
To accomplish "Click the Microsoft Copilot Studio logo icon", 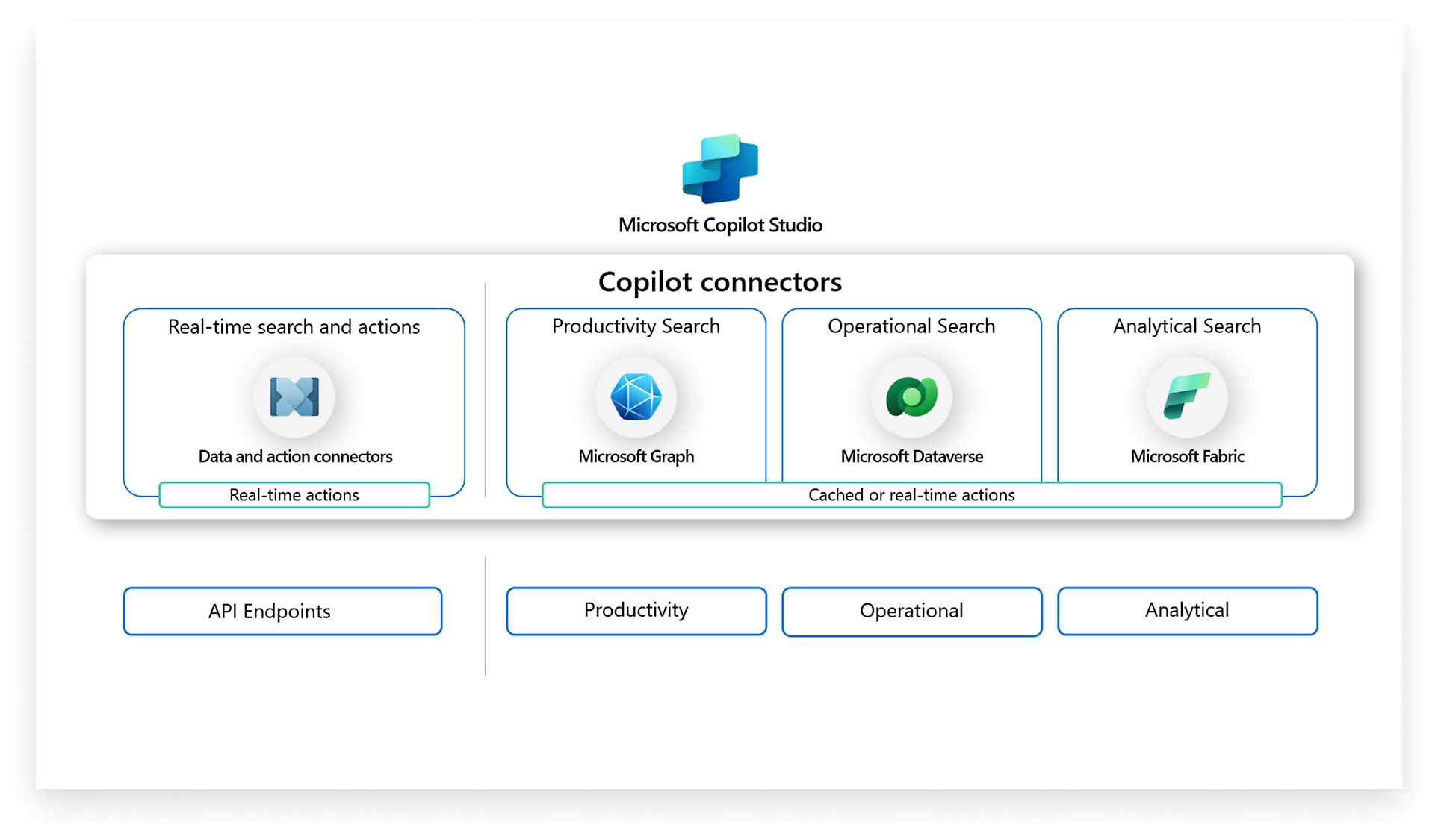I will (x=720, y=169).
